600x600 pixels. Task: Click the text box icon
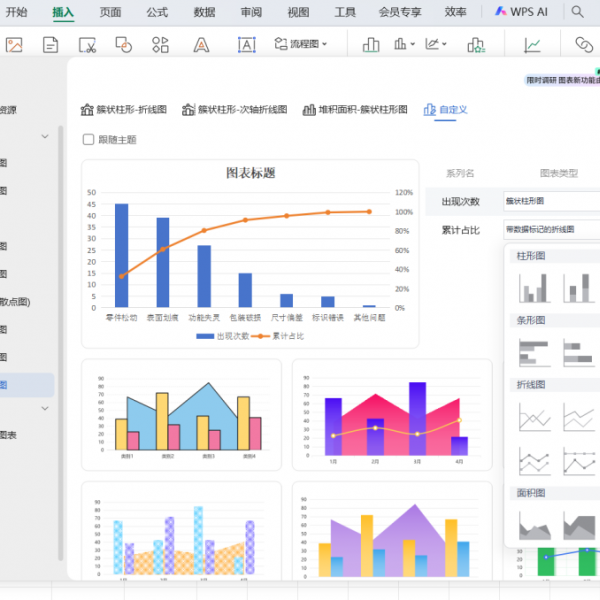pos(246,45)
